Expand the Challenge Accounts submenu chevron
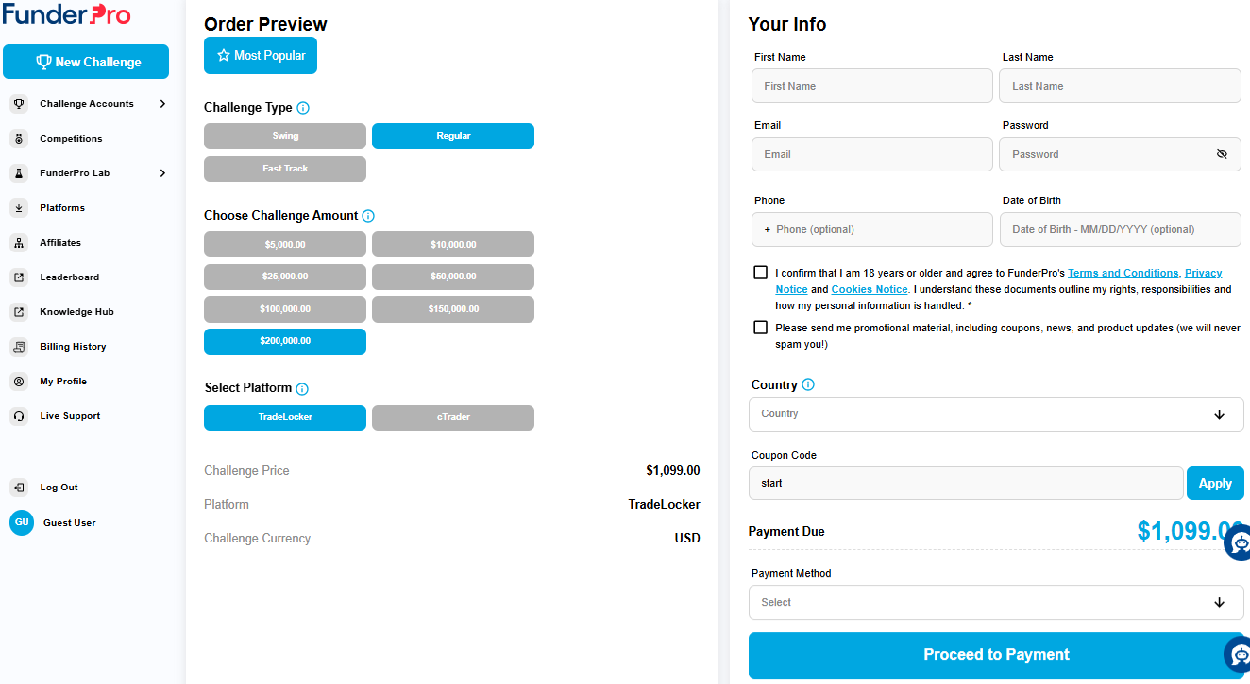This screenshot has height=684, width=1250. 162,104
